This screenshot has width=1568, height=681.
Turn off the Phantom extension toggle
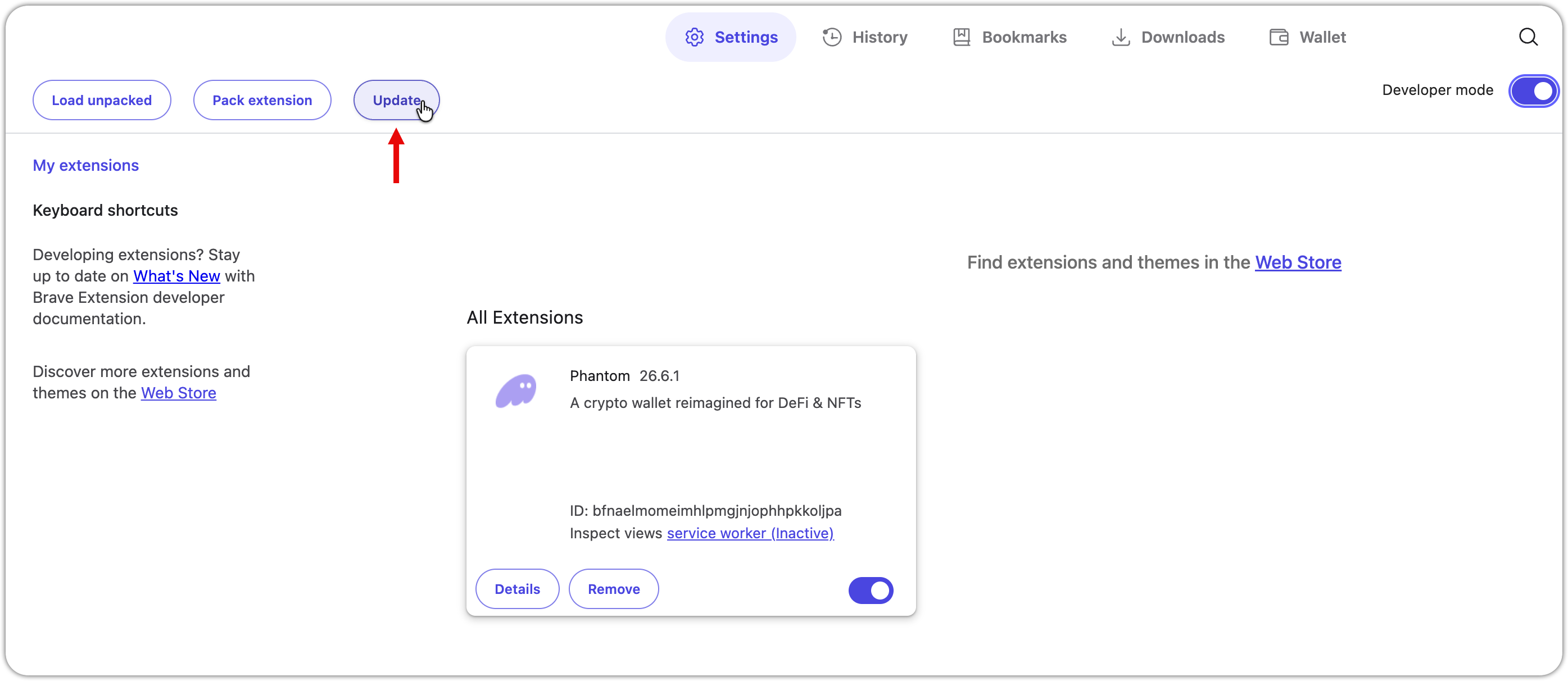pos(871,591)
